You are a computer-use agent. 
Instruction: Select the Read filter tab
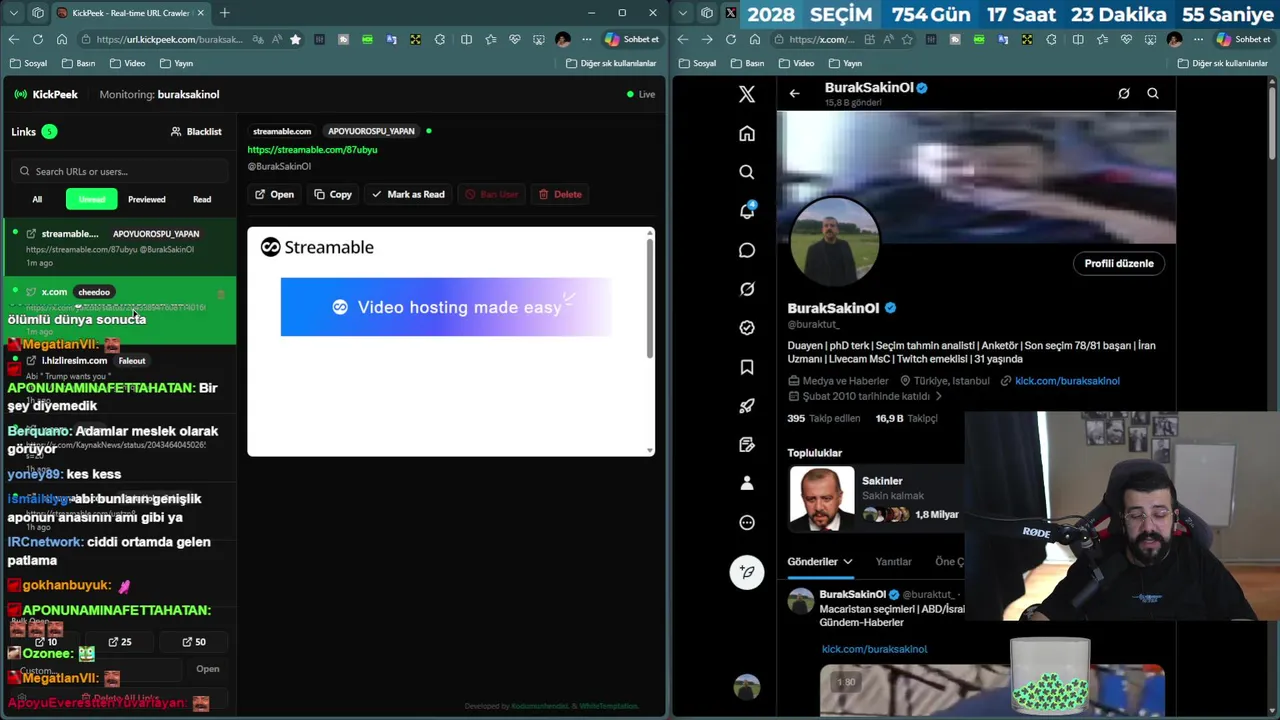pos(202,199)
